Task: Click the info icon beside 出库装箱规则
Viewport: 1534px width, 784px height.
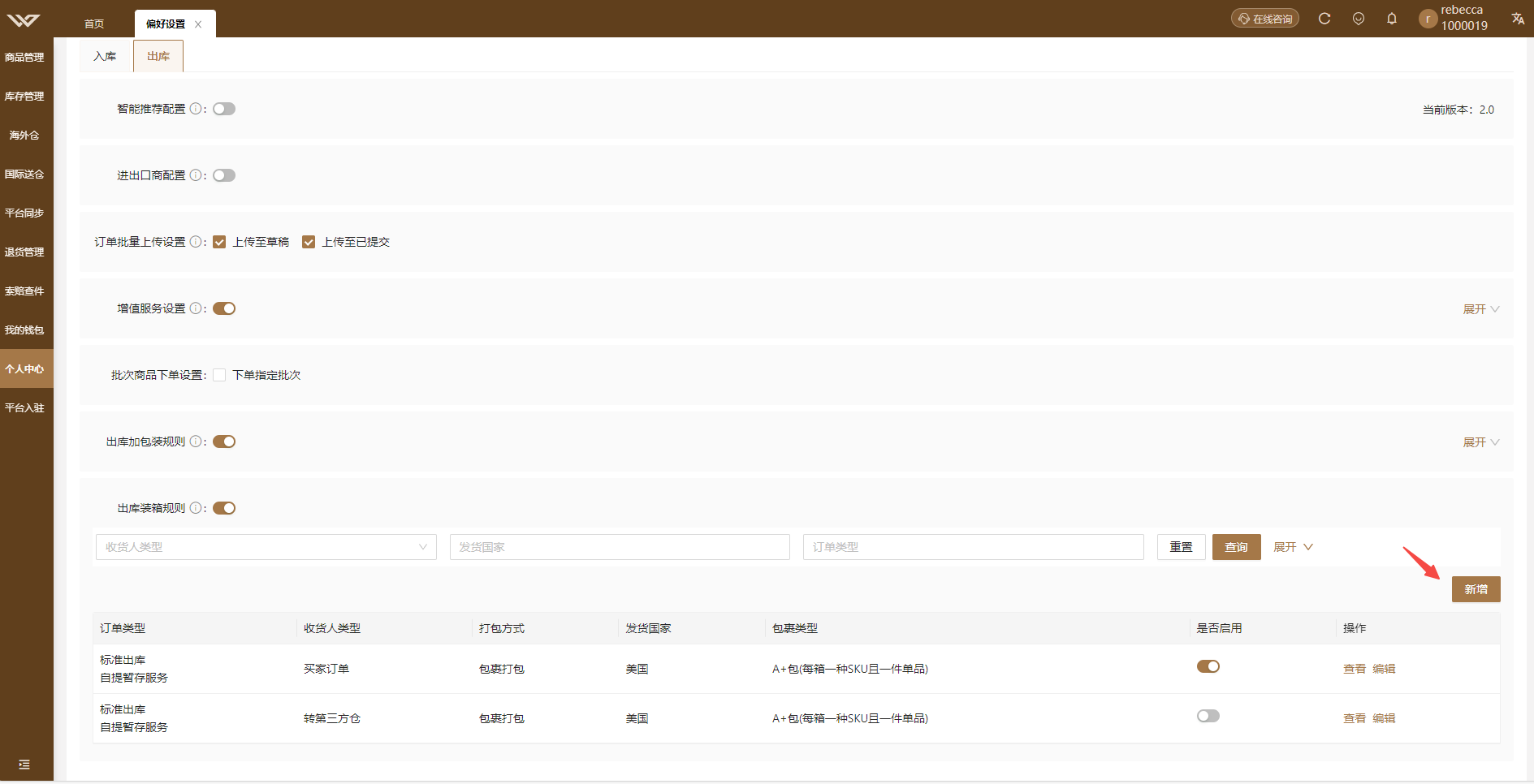Action: pyautogui.click(x=196, y=508)
